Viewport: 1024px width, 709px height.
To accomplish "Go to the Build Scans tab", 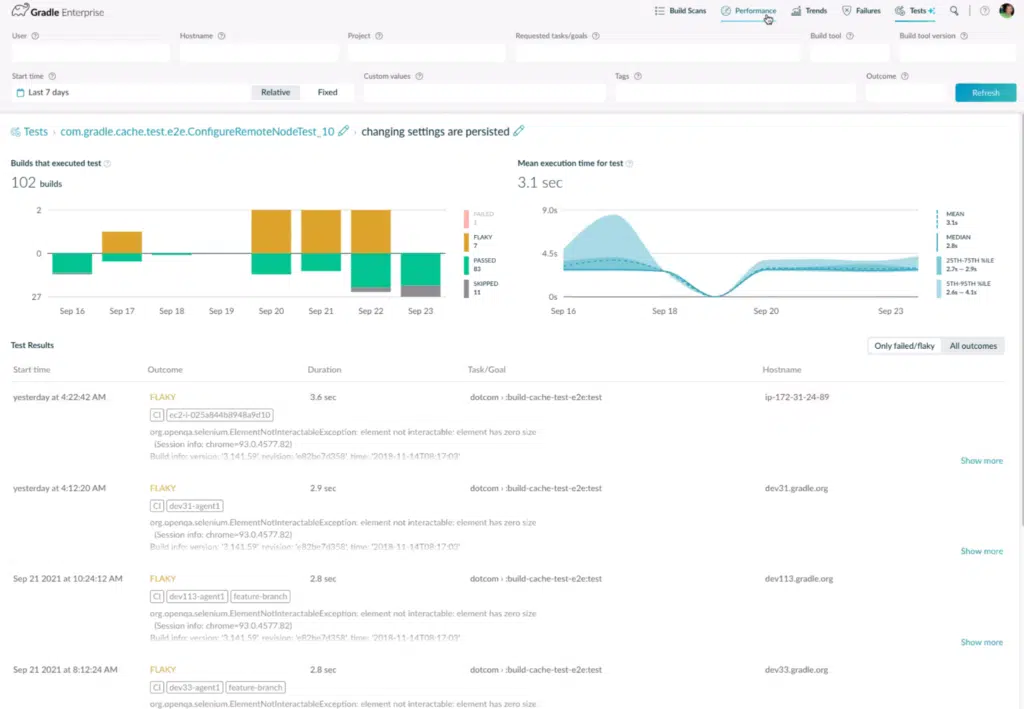I will tap(680, 11).
